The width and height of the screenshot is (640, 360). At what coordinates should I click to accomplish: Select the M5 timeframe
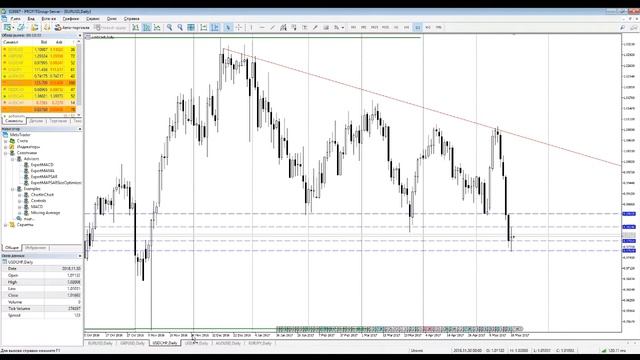(x=364, y=27)
